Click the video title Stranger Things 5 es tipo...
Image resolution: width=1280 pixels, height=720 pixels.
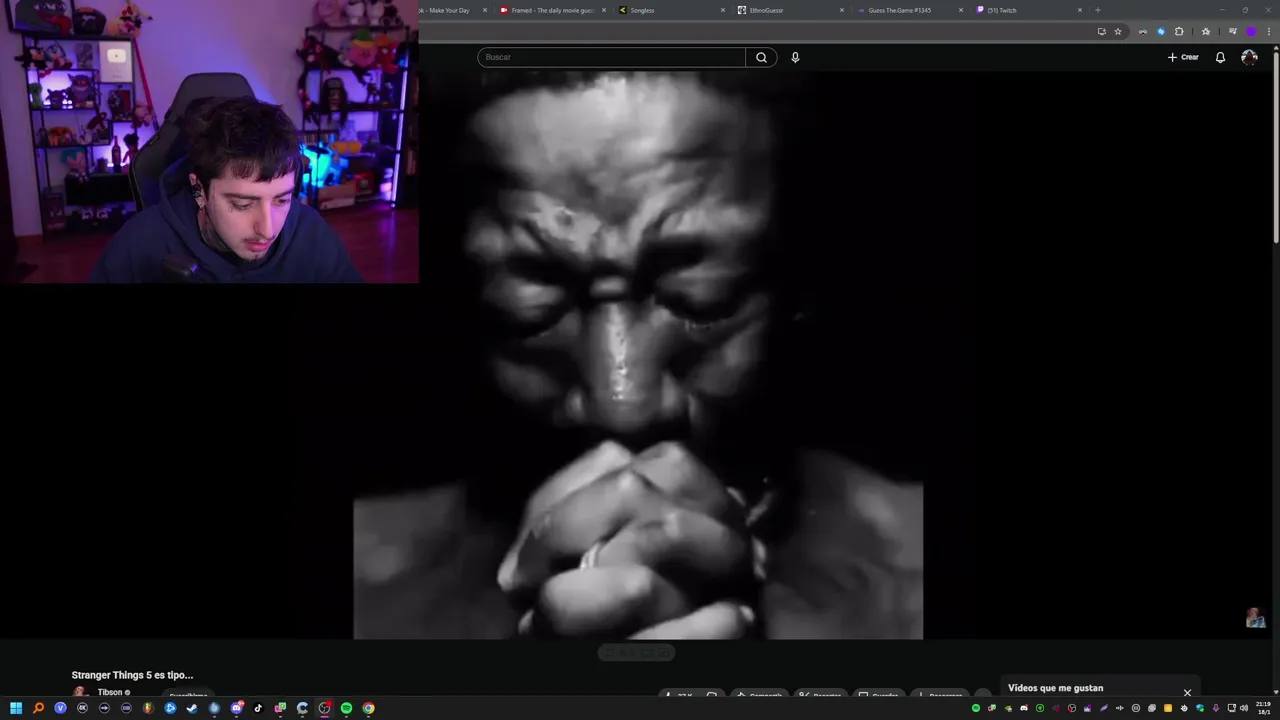132,675
